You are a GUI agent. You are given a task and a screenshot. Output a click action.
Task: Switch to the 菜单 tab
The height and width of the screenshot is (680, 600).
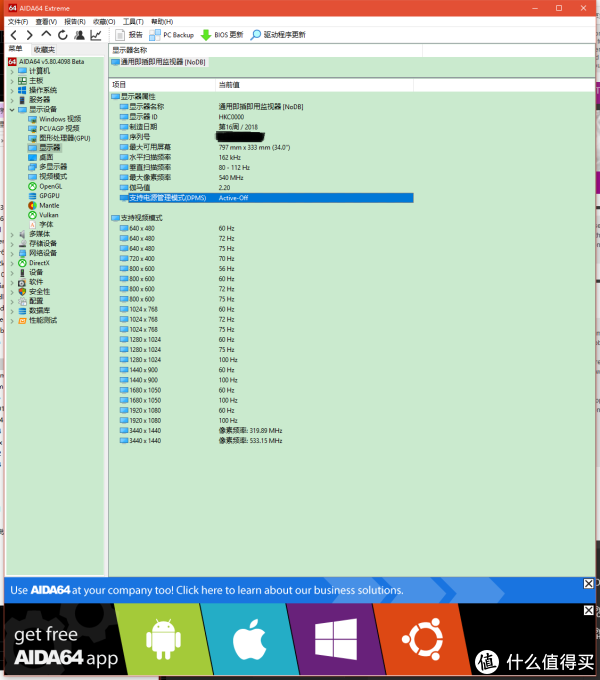point(16,49)
